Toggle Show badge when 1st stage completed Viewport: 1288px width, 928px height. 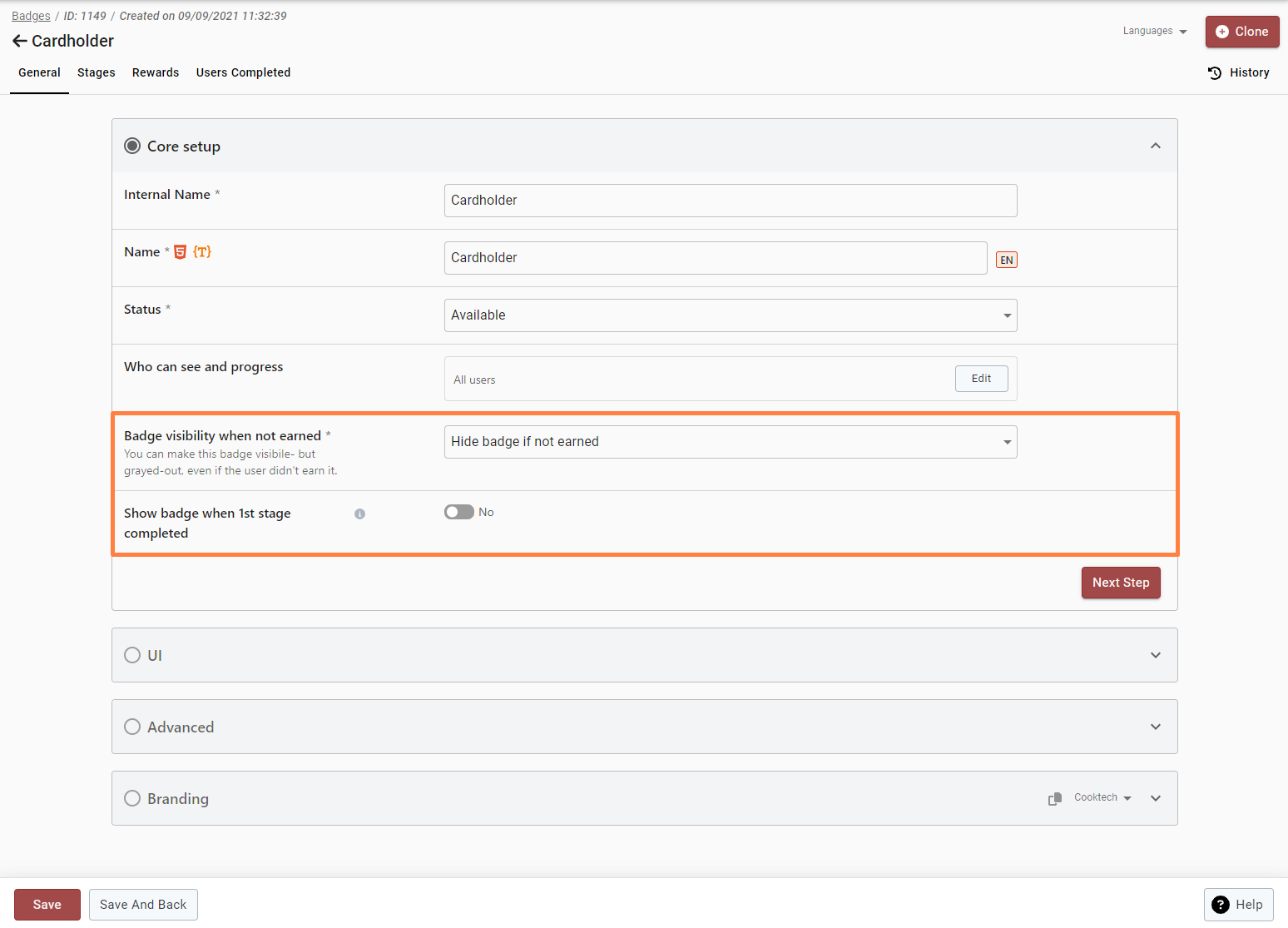[459, 512]
